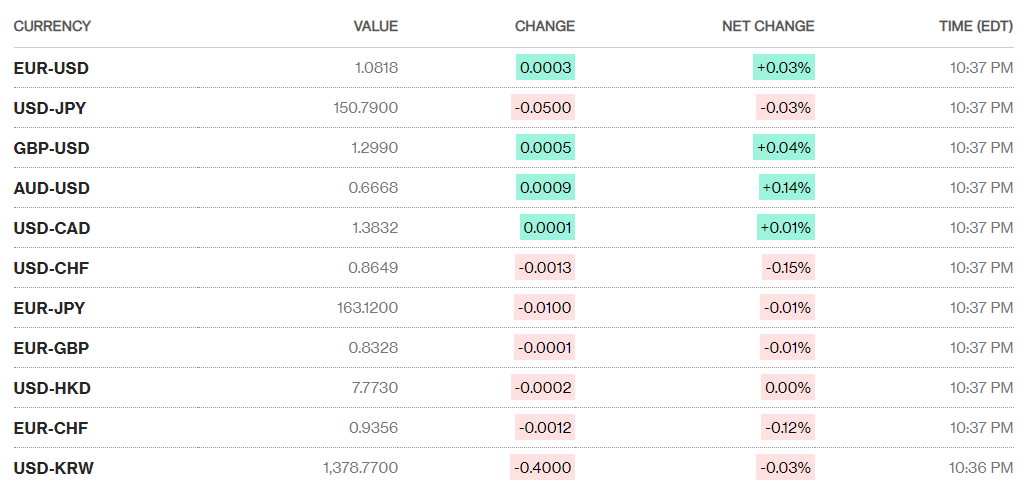
Task: Select the EUR-JPY currency pair
Action: 49,308
